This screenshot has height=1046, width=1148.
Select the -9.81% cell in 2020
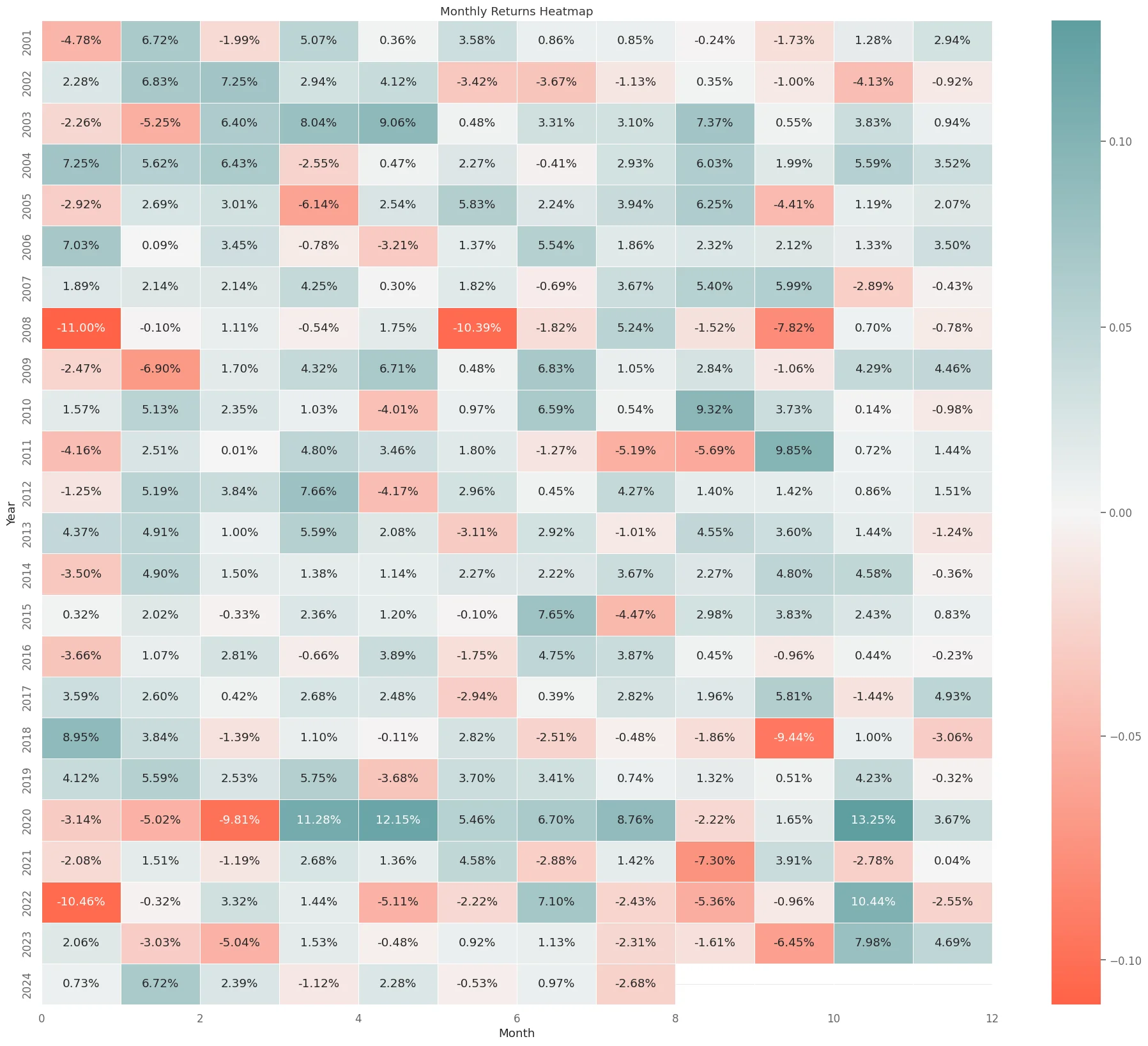[x=239, y=820]
